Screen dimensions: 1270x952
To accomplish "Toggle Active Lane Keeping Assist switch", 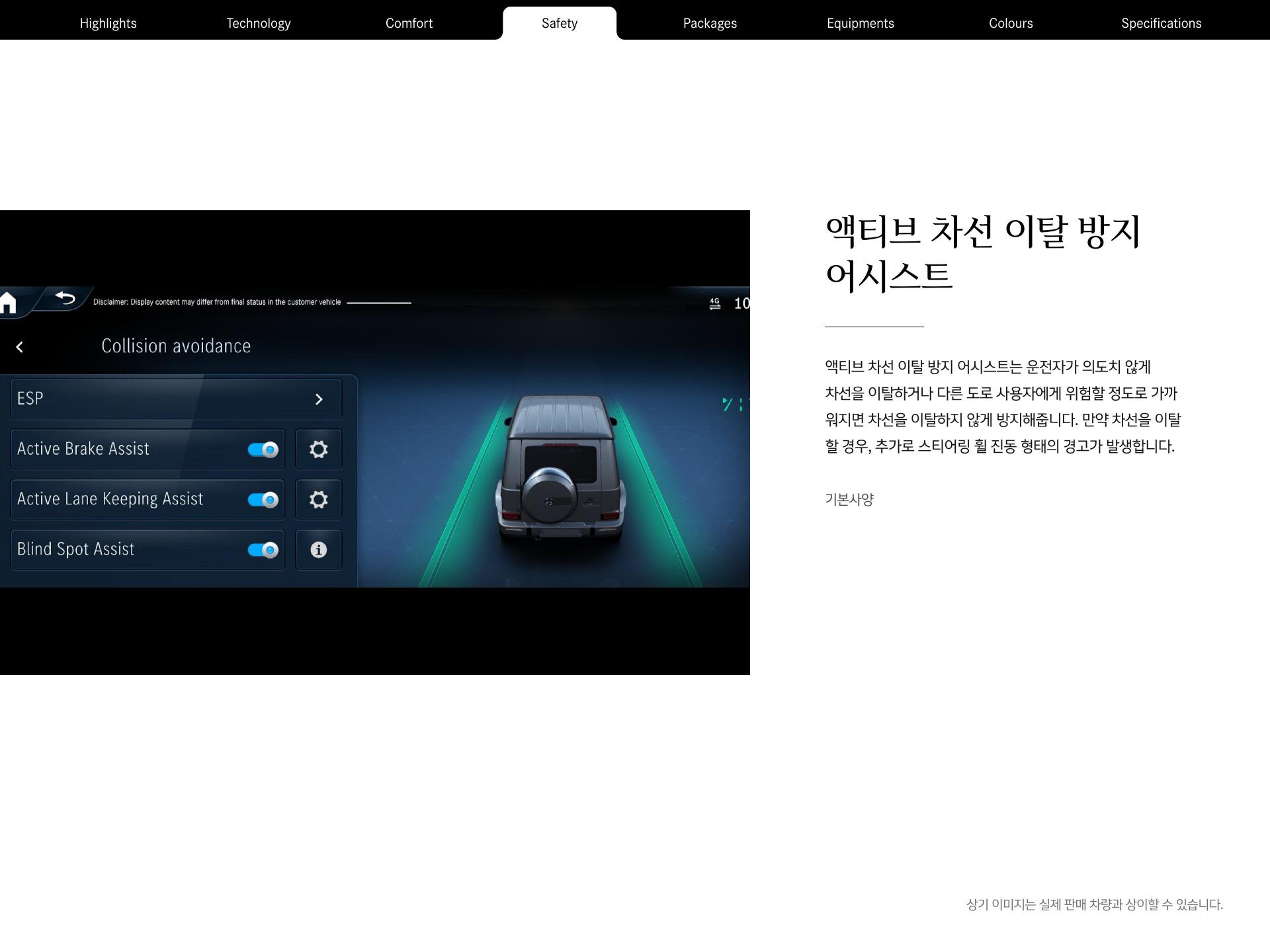I will 263,500.
